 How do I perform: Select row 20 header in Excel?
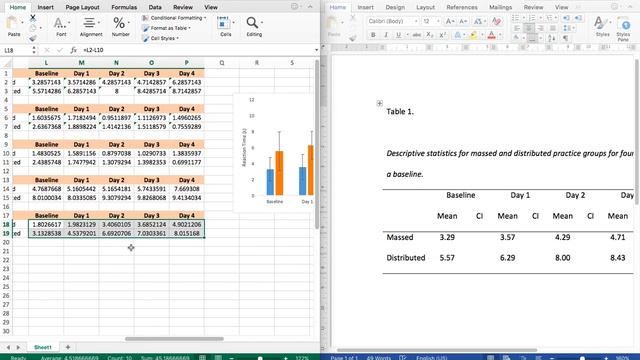(6, 242)
